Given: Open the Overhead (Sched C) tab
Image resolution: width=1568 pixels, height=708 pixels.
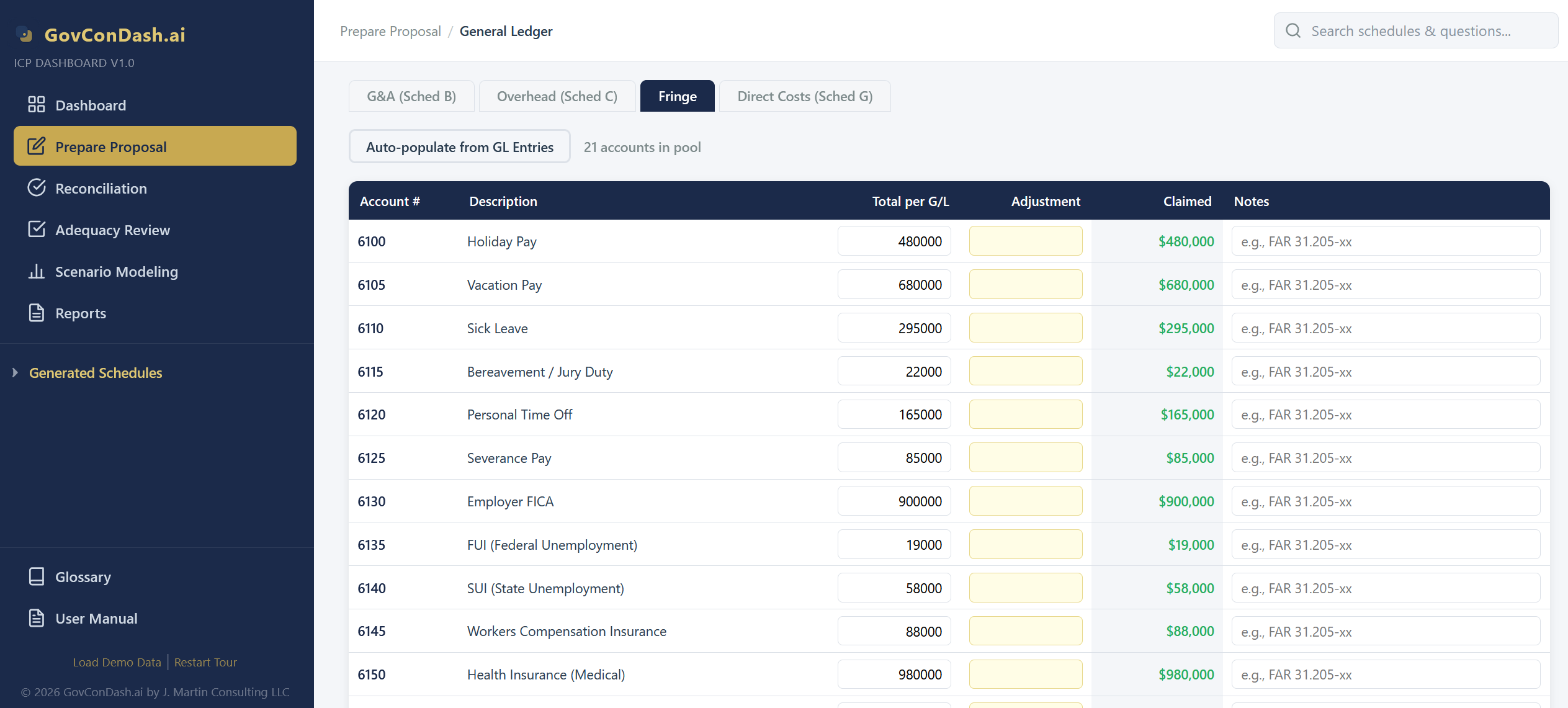Looking at the screenshot, I should click(x=557, y=96).
